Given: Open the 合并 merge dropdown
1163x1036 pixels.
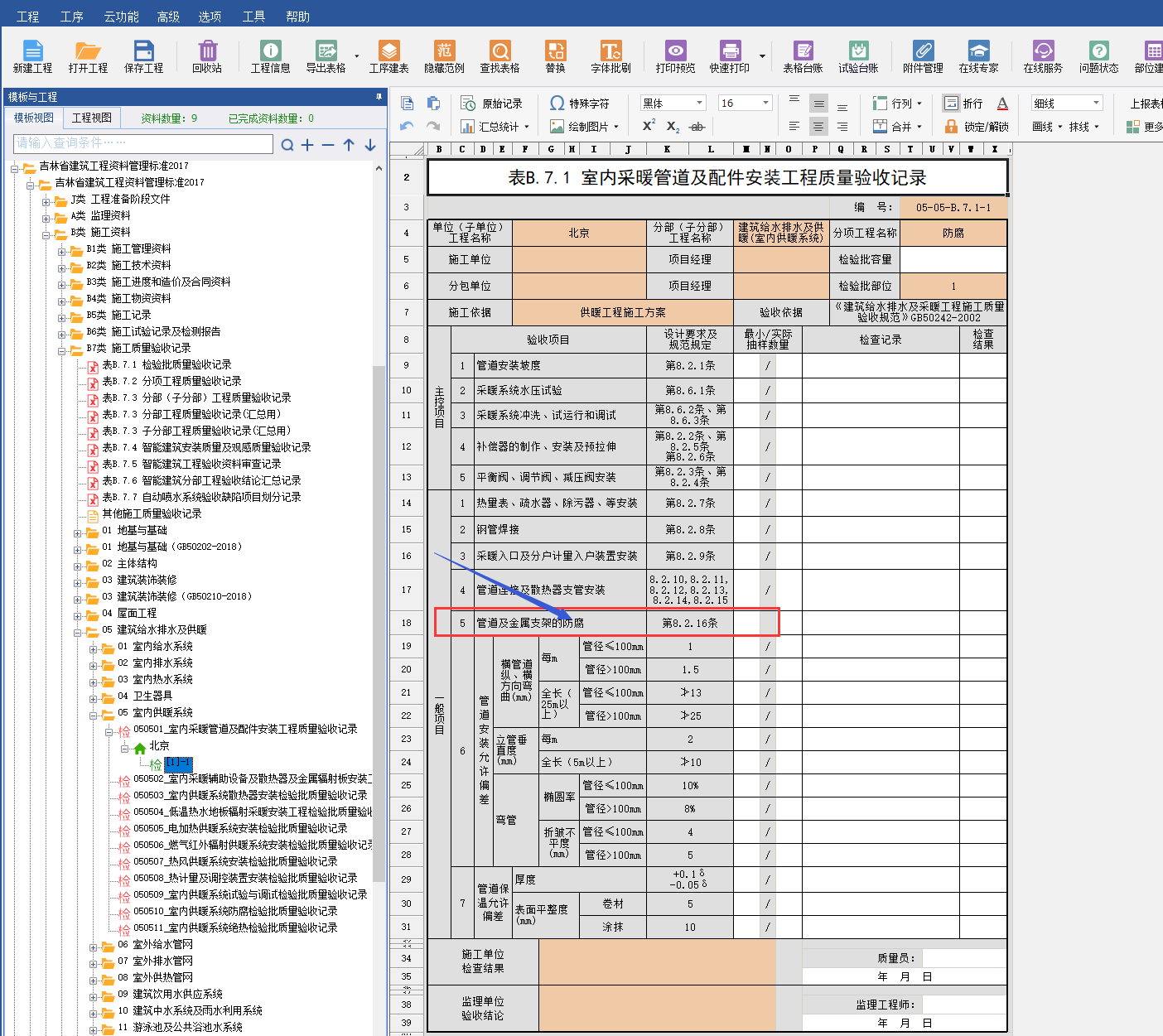Looking at the screenshot, I should 897,127.
